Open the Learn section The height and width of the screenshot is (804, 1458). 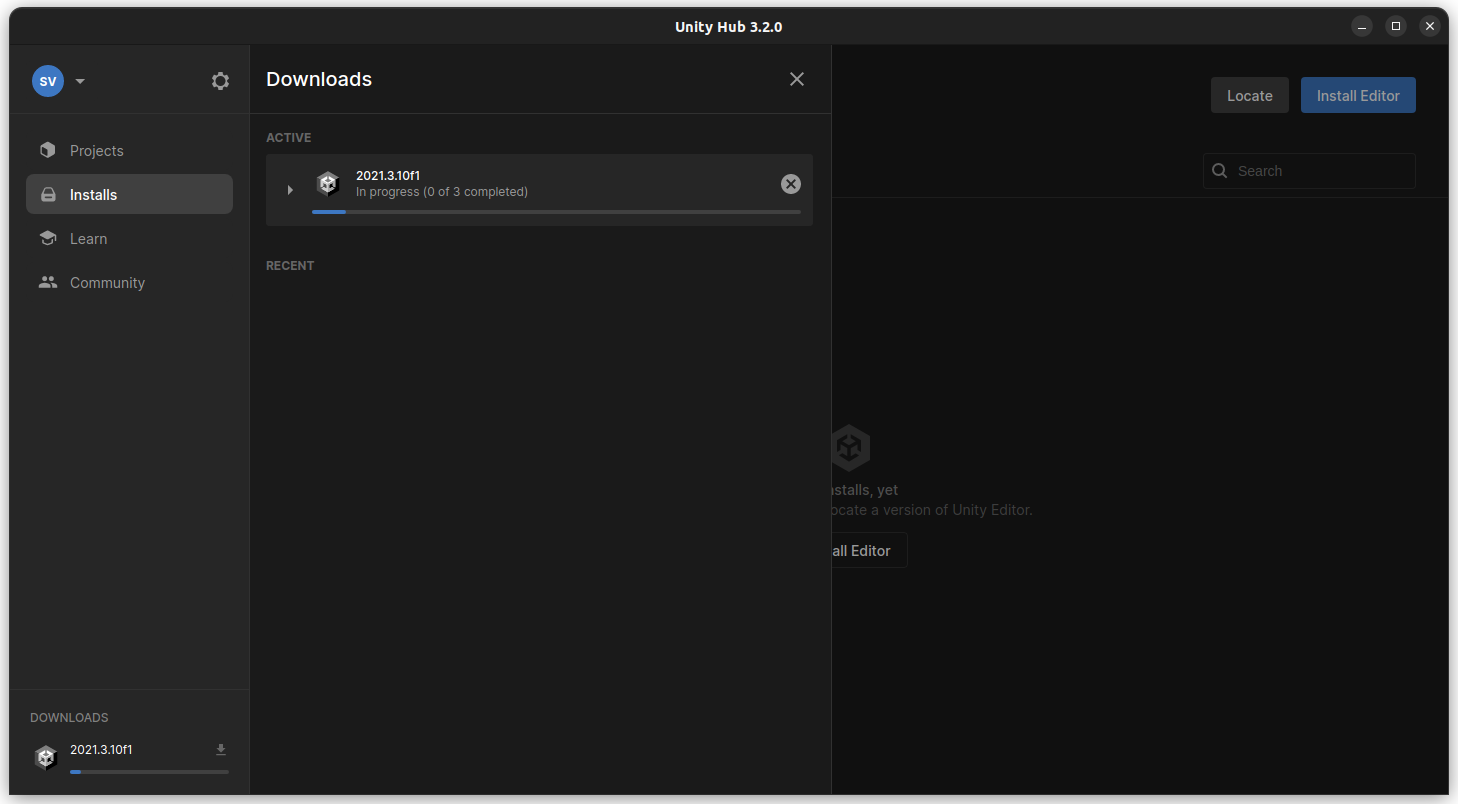(x=129, y=239)
